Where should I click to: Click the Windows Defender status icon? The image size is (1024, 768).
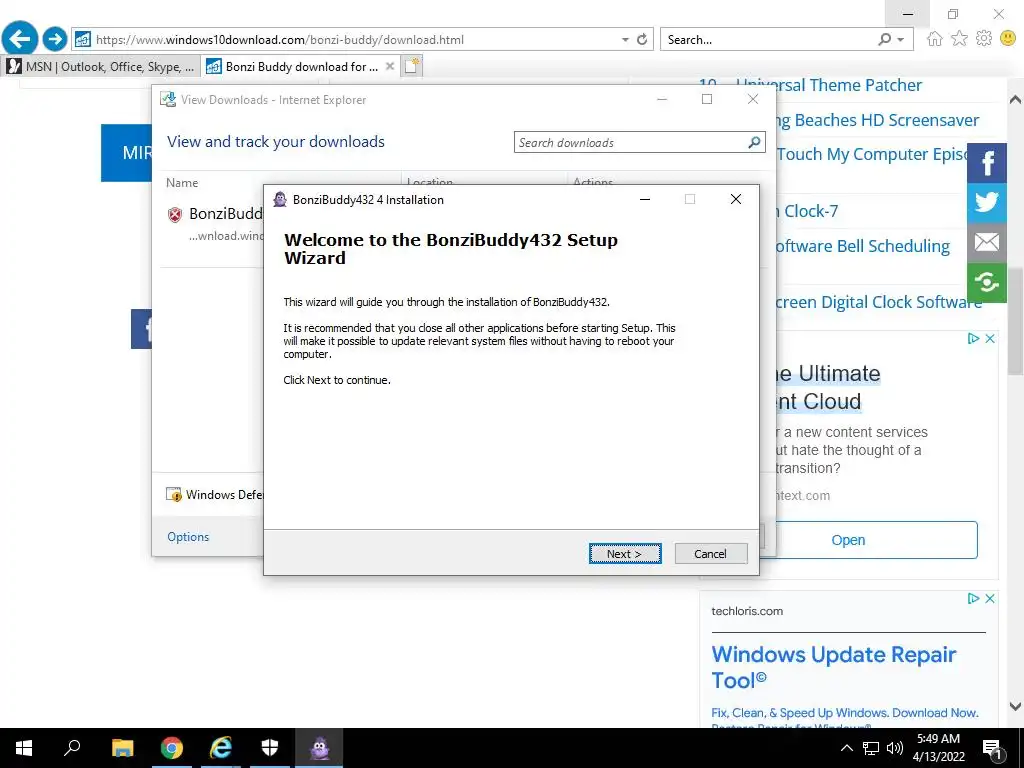coord(174,494)
